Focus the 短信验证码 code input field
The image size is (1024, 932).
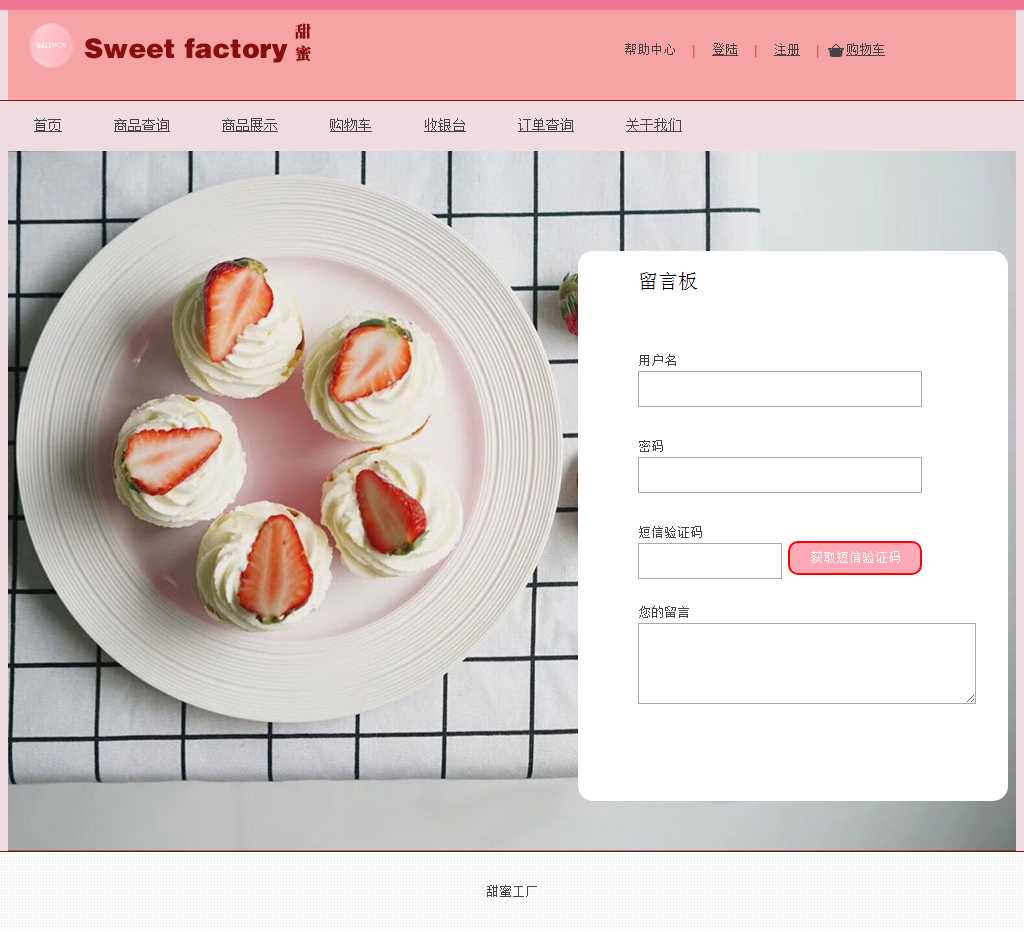710,560
